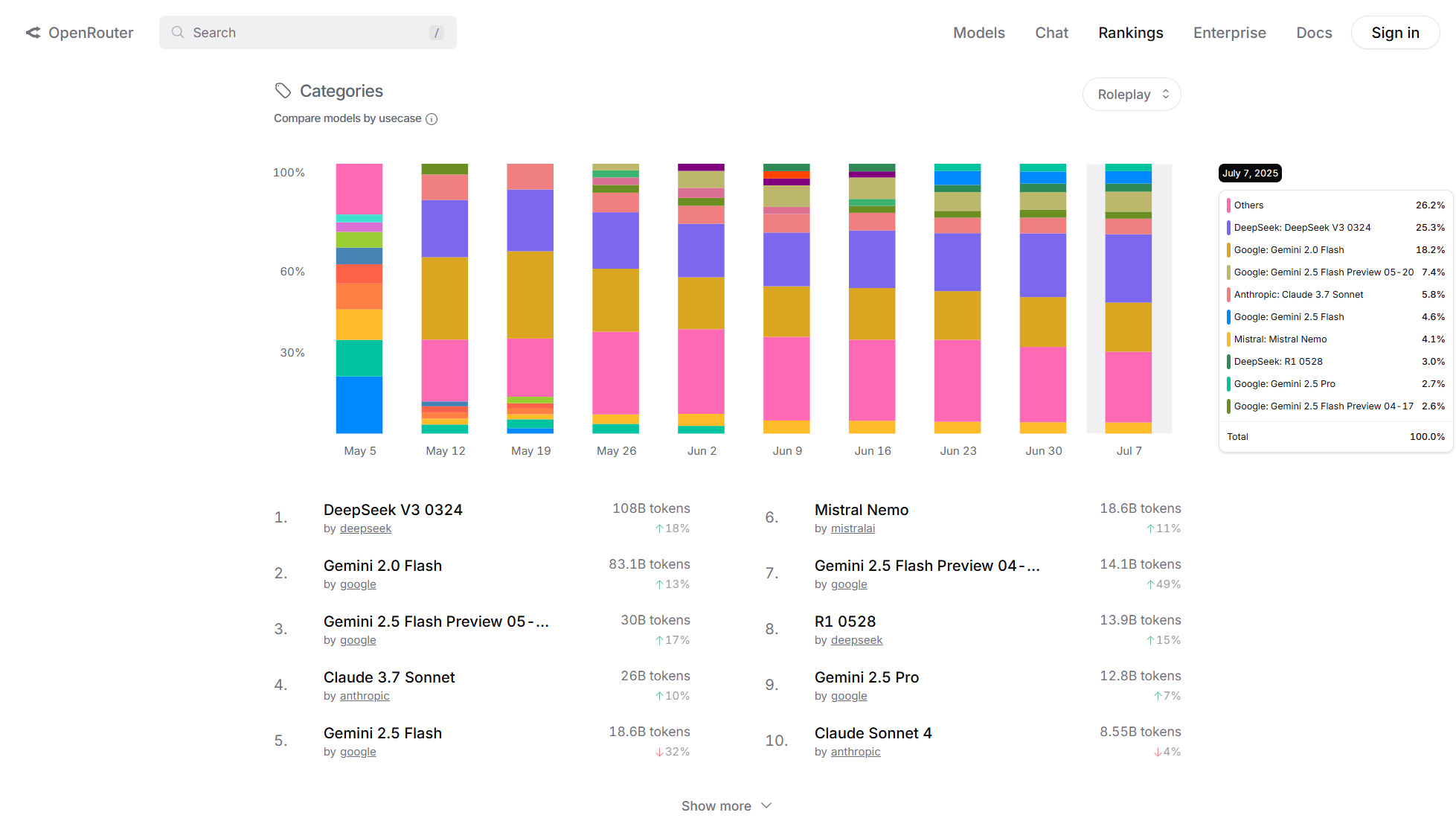
Task: Click the info icon beside Compare models
Action: point(432,119)
